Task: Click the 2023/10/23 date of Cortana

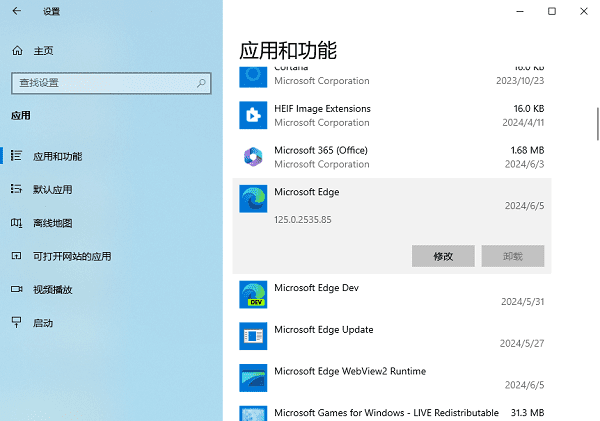Action: pos(520,81)
